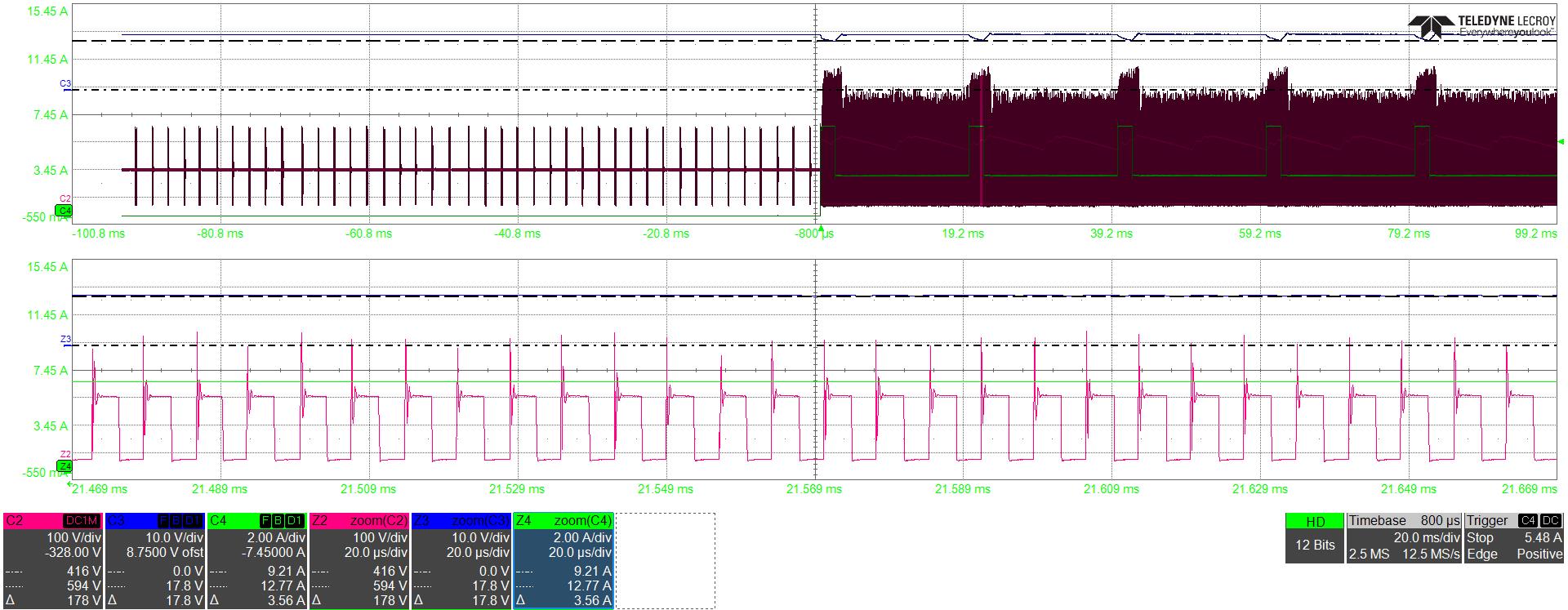The height and width of the screenshot is (610, 1568).
Task: Click the DC1M coupling badge on C2
Action: [82, 521]
